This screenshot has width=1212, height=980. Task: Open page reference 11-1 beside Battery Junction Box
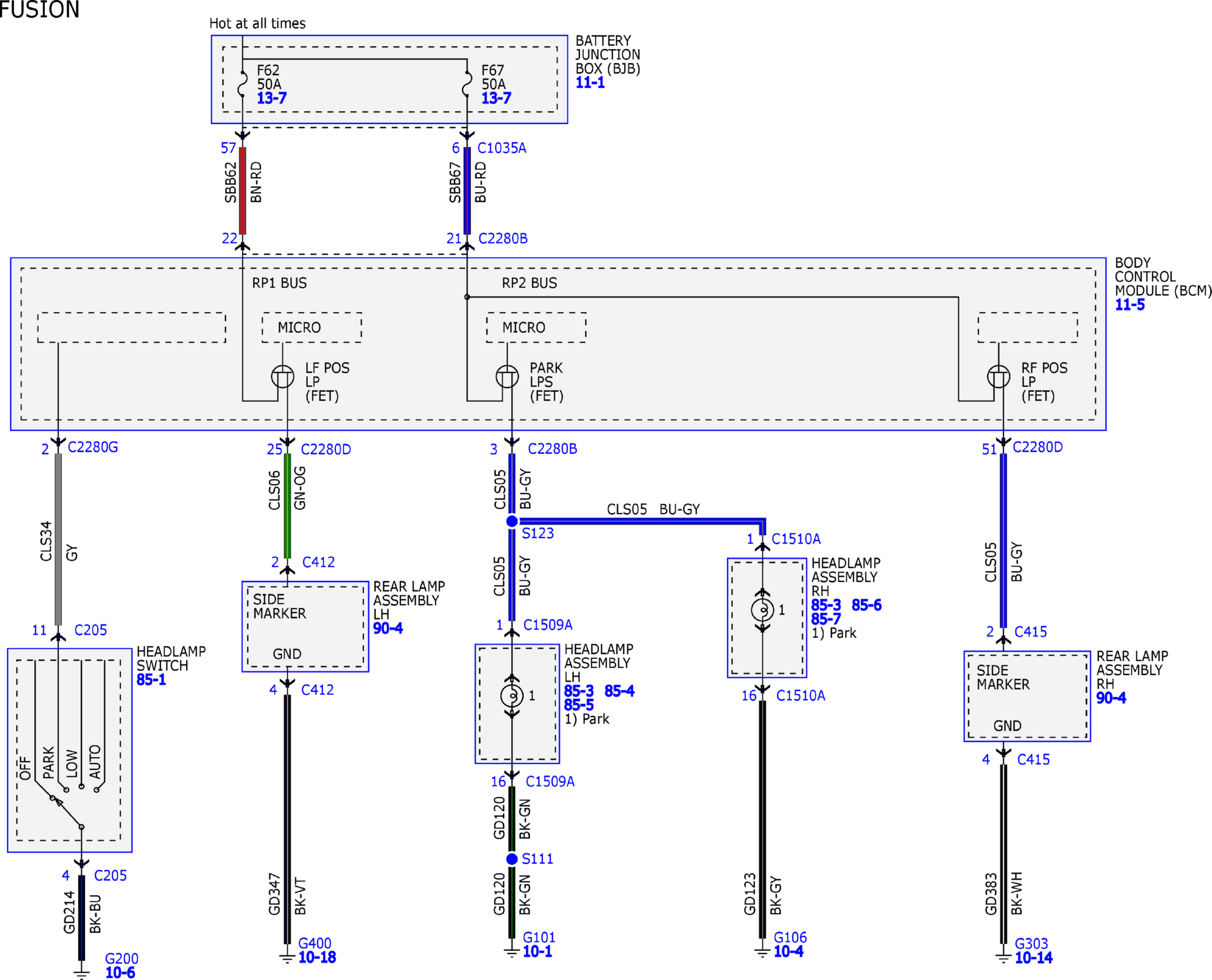[589, 83]
